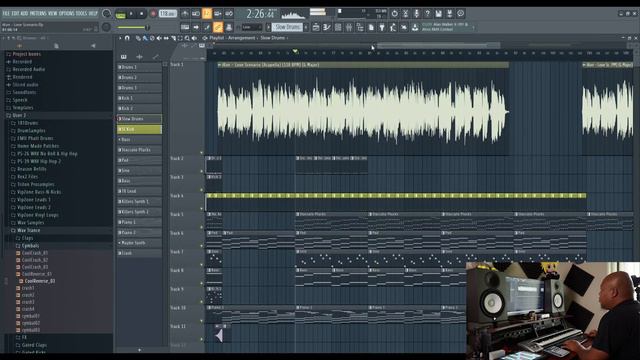
Task: Toggle the orange multilink to controllers icon
Action: tap(218, 27)
